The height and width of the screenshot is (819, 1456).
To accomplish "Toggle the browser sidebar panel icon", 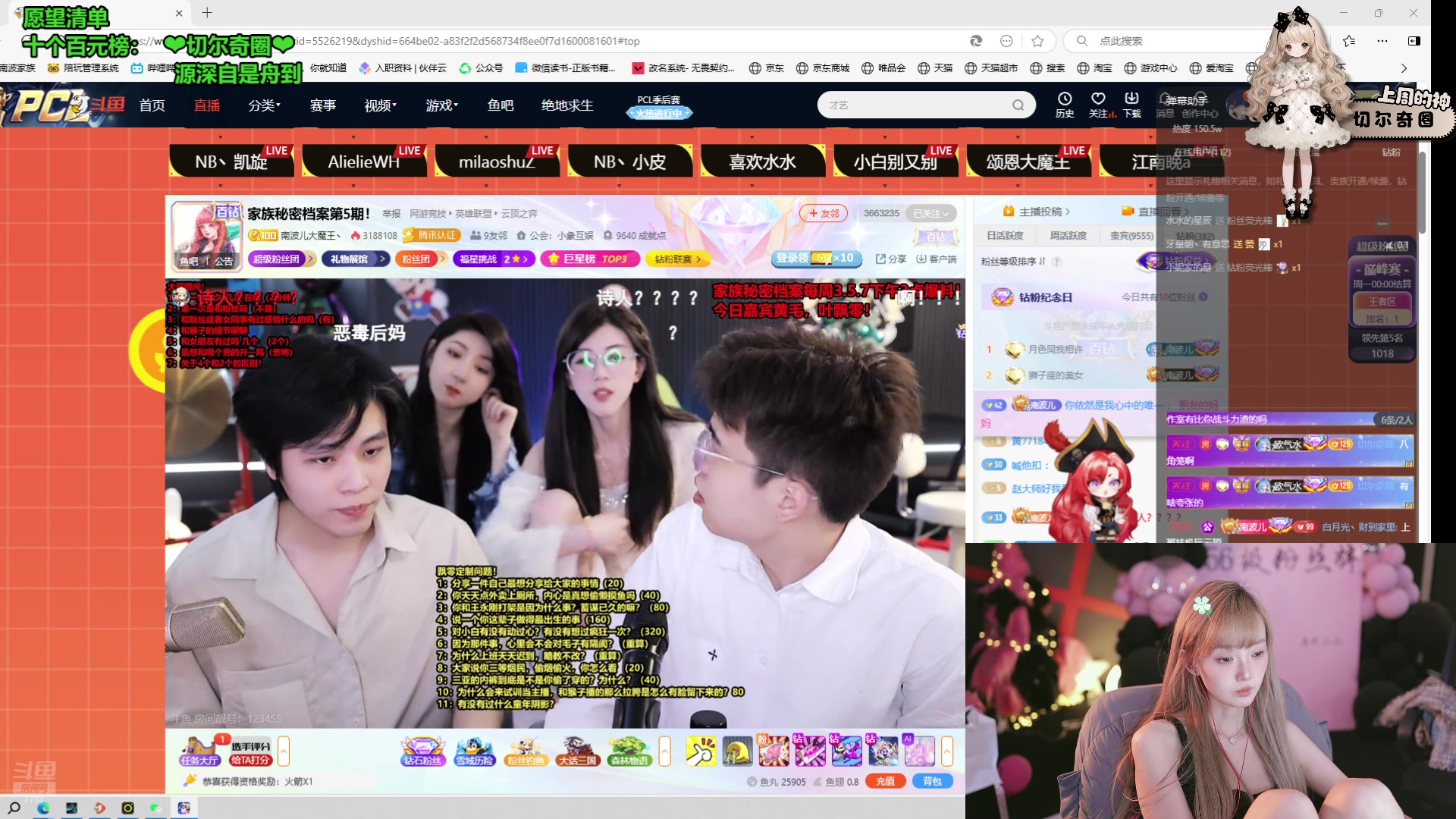I will 1414,41.
